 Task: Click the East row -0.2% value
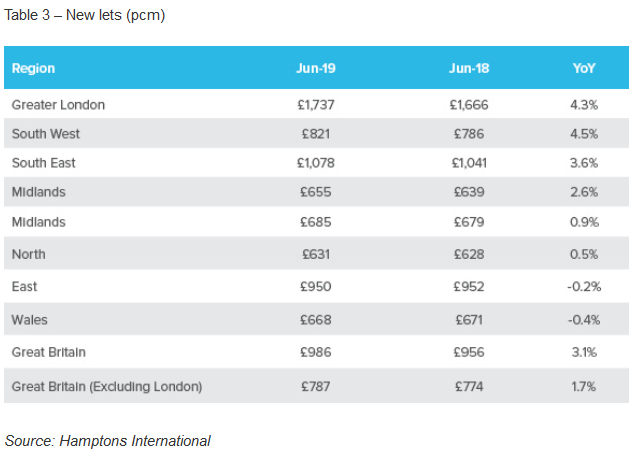coord(583,287)
